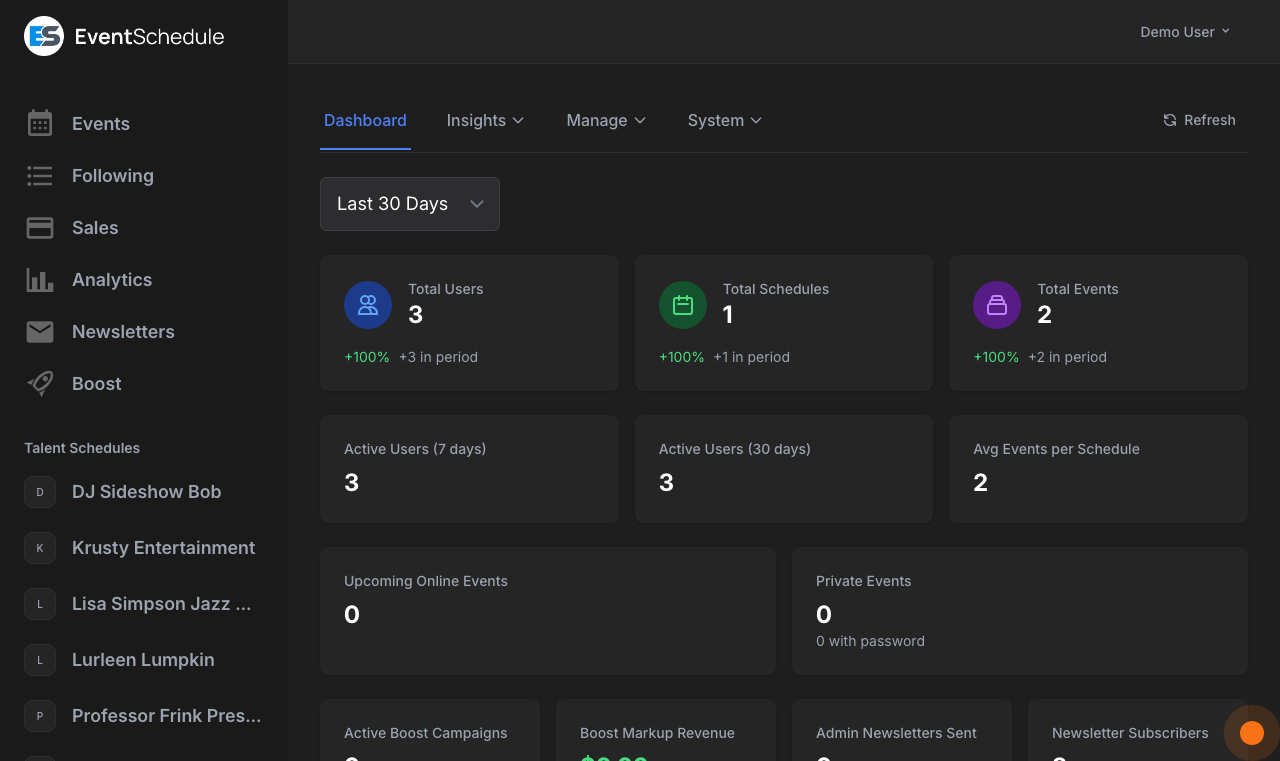Click the DJ Sideshow Bob avatar badge
The height and width of the screenshot is (761, 1280).
click(40, 492)
